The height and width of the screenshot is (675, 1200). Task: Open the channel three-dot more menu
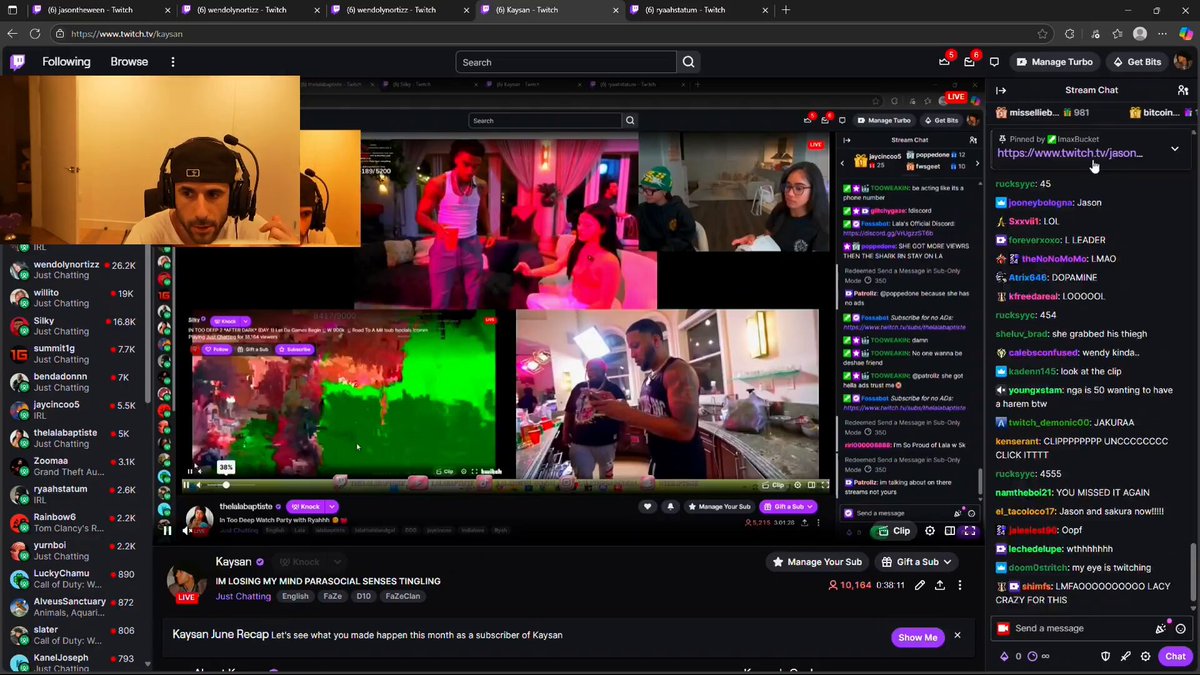click(x=959, y=585)
